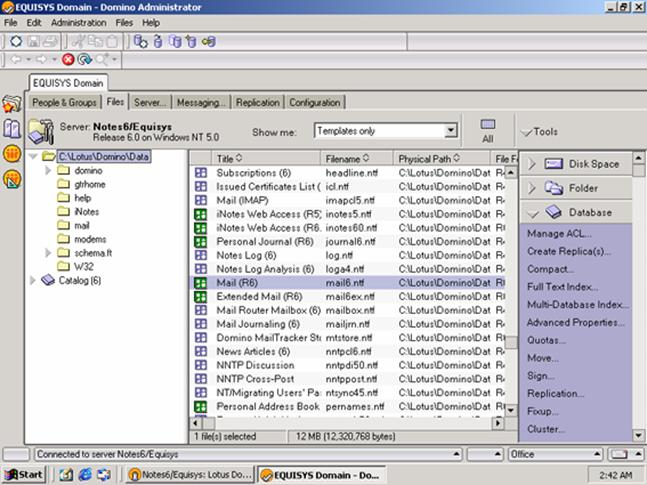
Task: Switch to the Replication tab
Action: click(258, 102)
